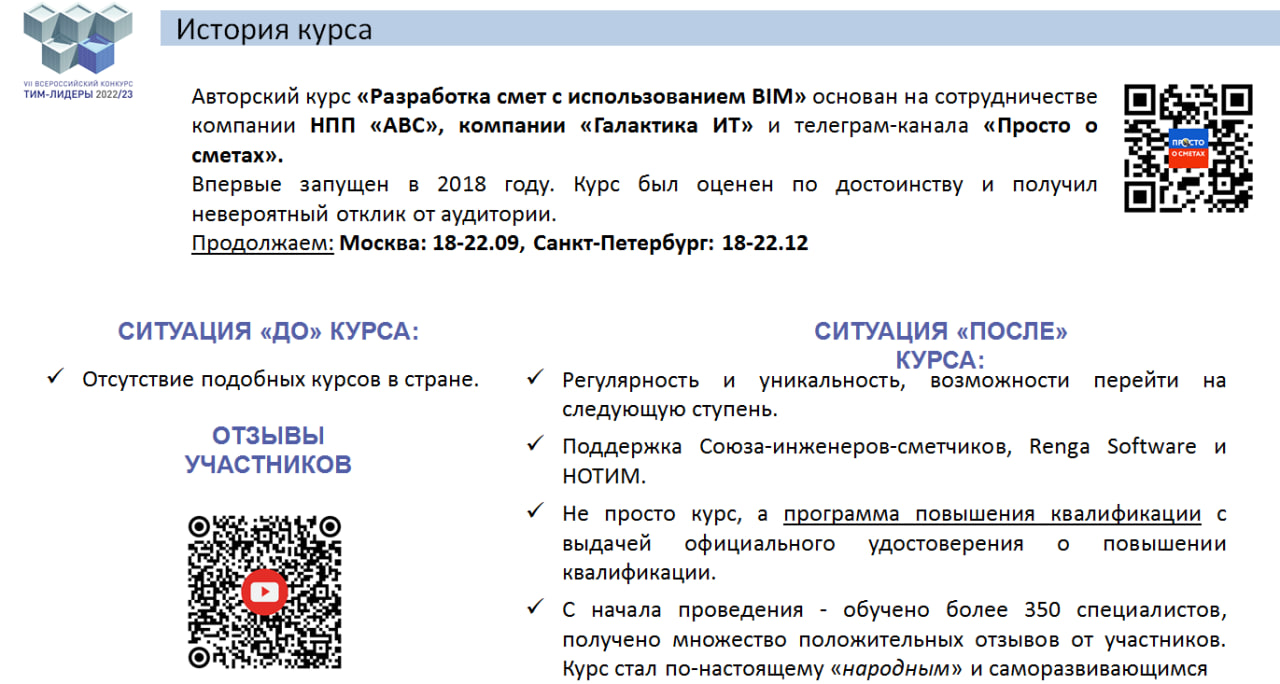The height and width of the screenshot is (684, 1280).
Task: Click checkmark next to «Отсутствие подобных курсов»
Action: point(56,378)
